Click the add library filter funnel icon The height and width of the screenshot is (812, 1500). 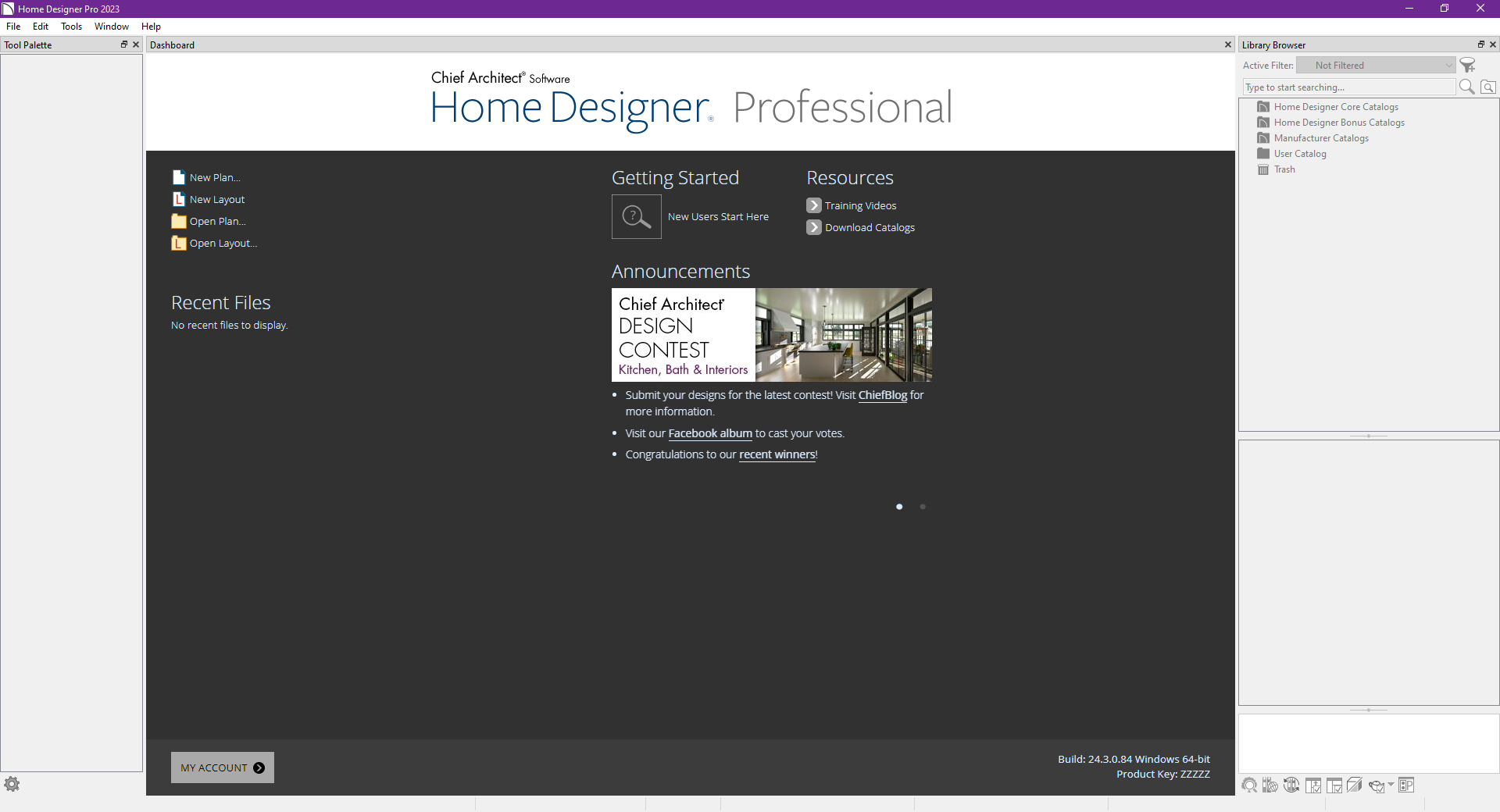1468,66
